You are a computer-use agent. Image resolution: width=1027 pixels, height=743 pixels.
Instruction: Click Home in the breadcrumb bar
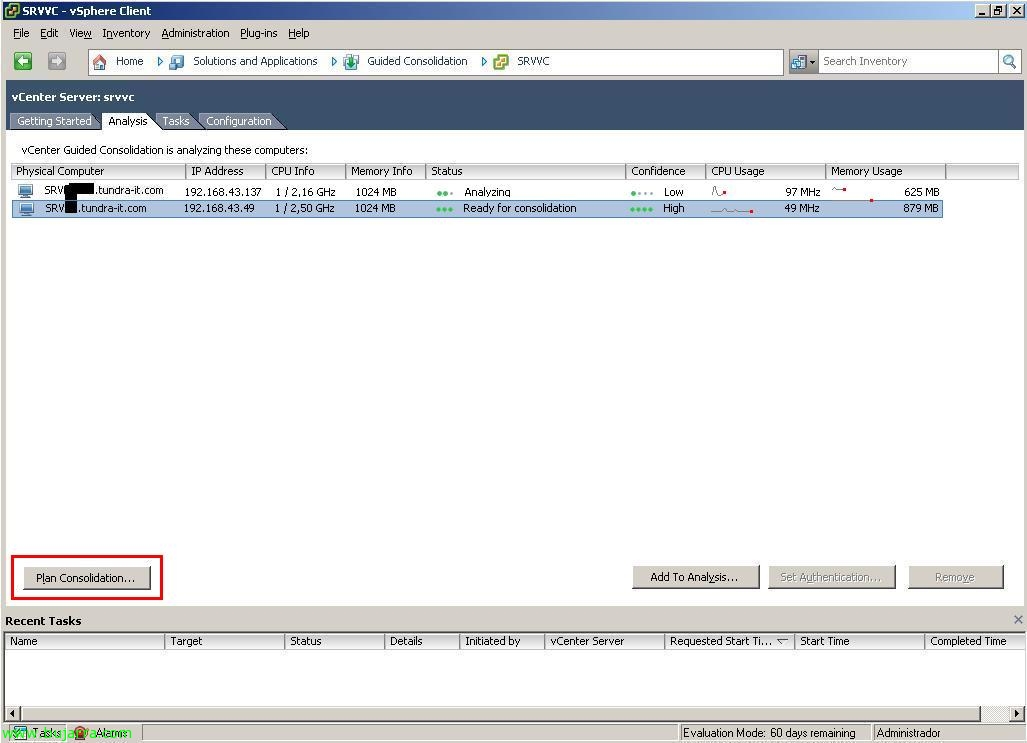[x=130, y=61]
